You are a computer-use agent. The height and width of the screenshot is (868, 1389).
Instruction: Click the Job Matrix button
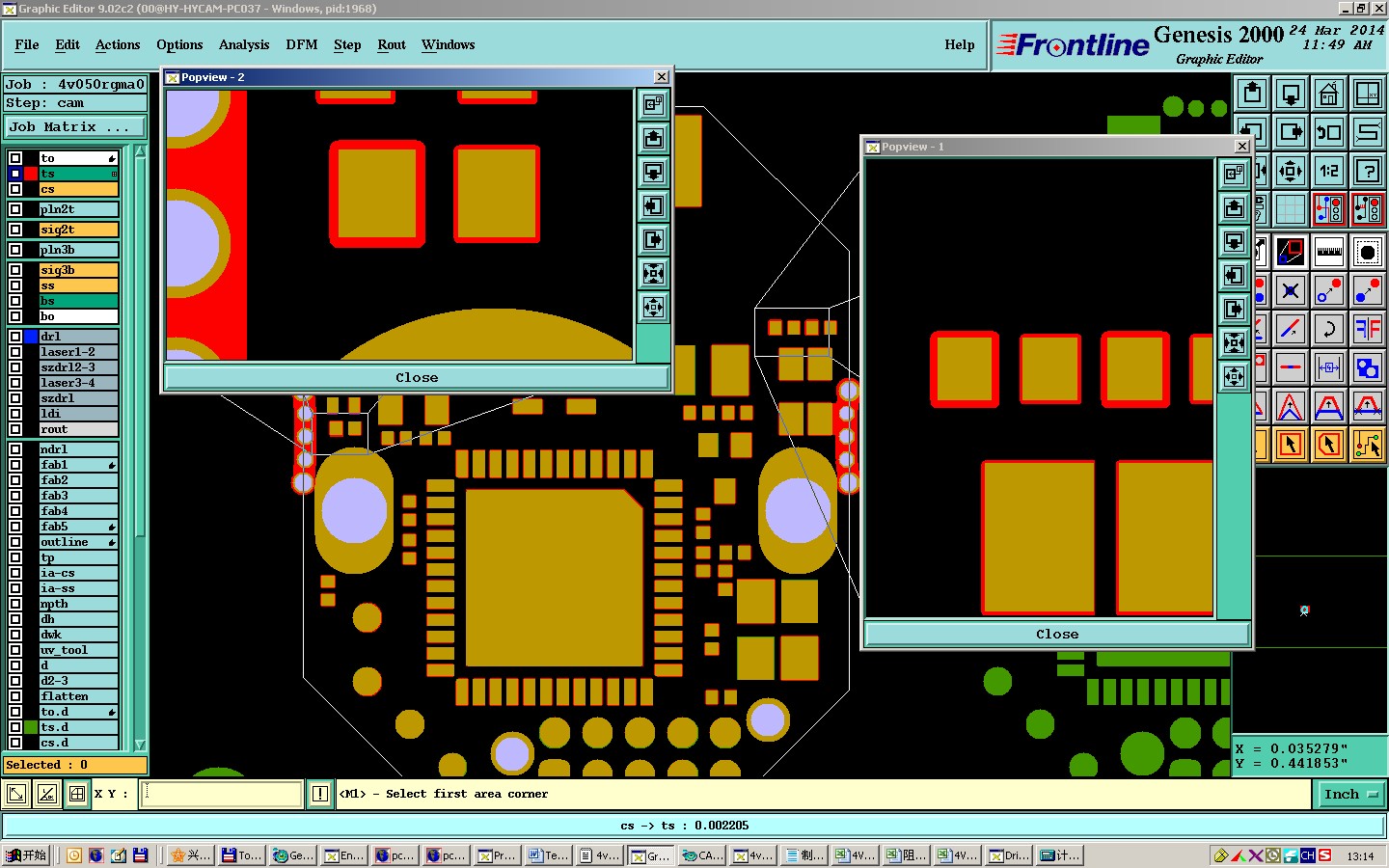pyautogui.click(x=75, y=126)
